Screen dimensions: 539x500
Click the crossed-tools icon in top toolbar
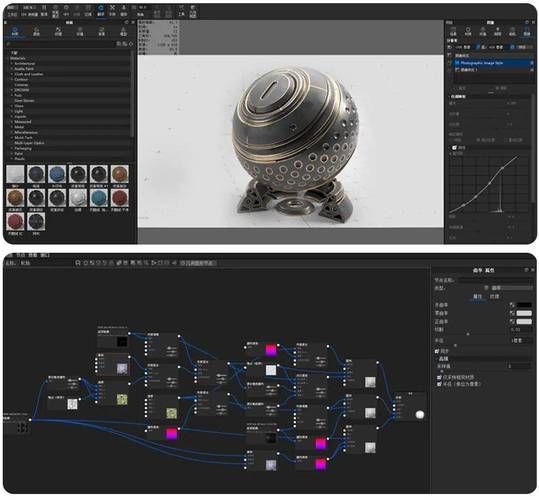point(112,10)
